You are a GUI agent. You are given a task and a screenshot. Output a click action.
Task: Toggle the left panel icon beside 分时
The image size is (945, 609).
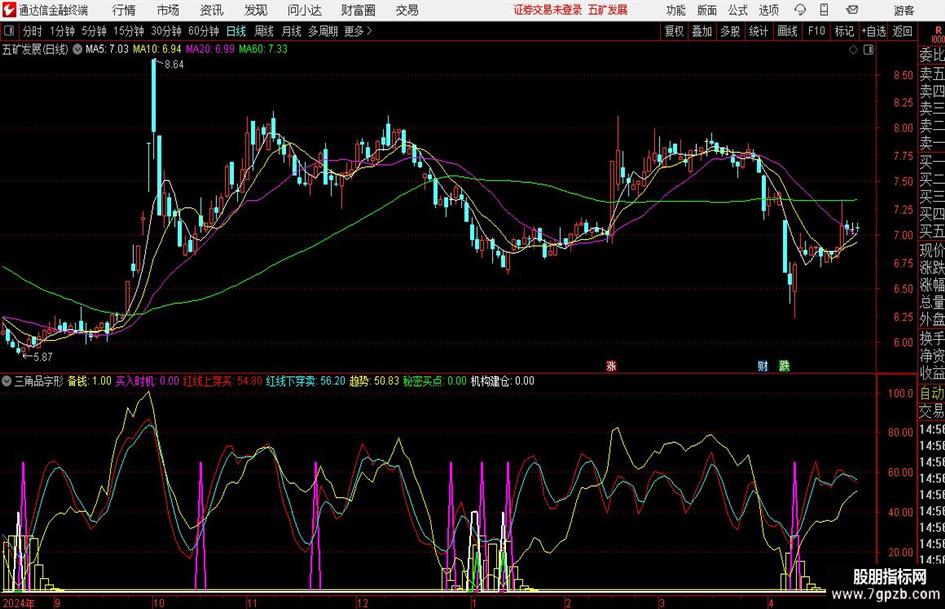click(x=9, y=31)
